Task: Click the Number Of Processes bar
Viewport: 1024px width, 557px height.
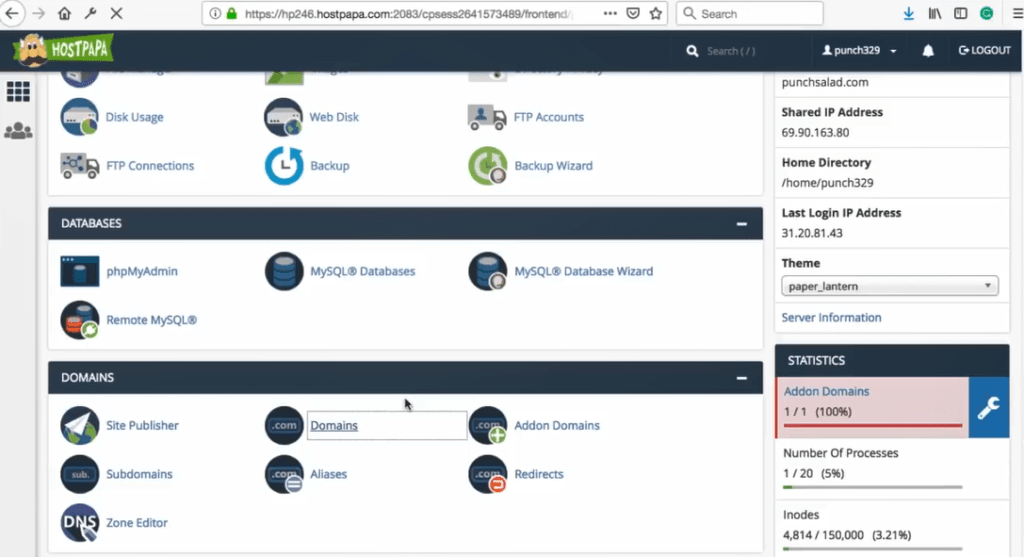Action: click(x=872, y=487)
